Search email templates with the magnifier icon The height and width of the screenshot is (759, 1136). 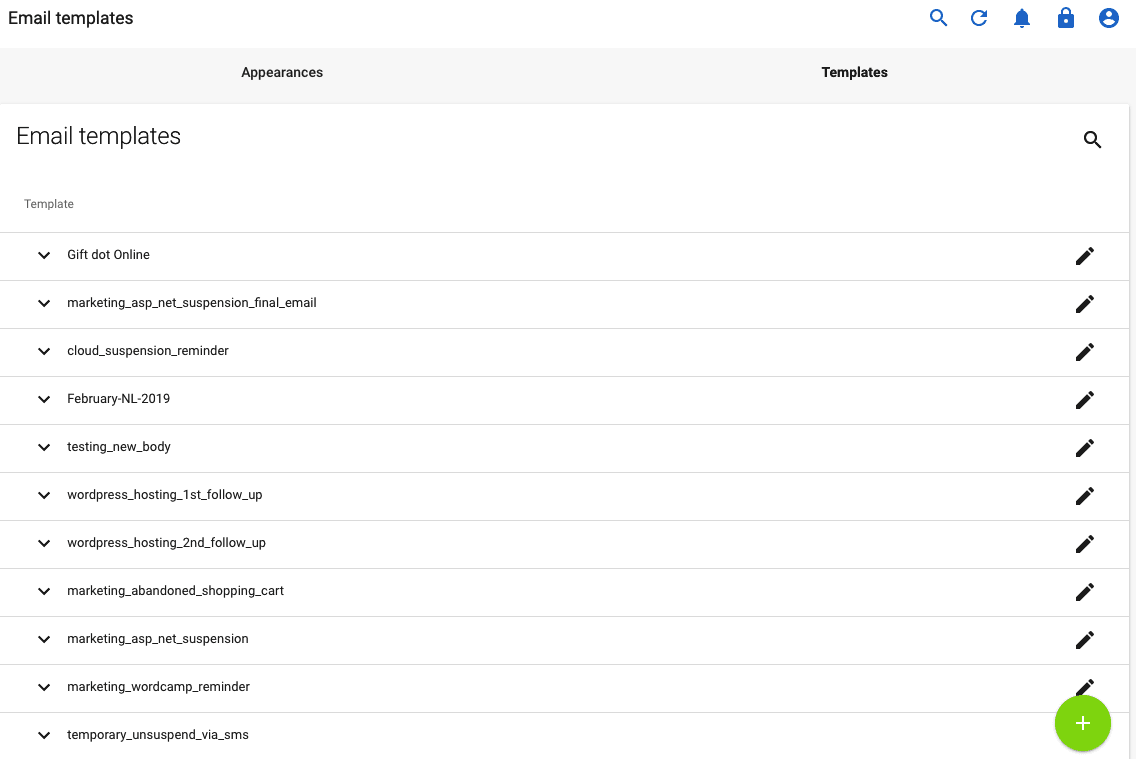(x=1092, y=140)
